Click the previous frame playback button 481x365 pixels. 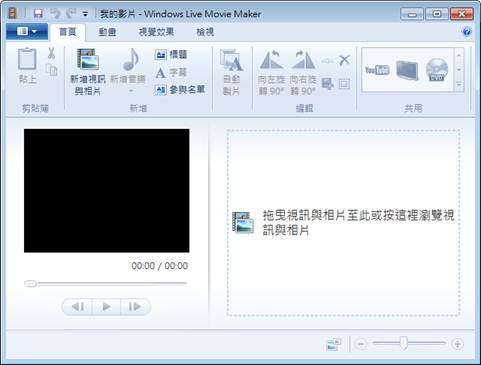point(78,307)
